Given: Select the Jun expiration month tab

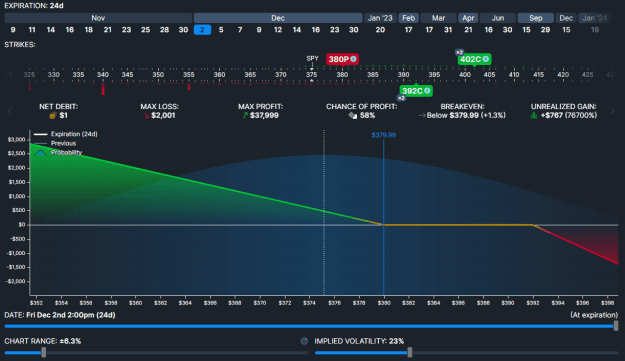Looking at the screenshot, I should point(498,18).
